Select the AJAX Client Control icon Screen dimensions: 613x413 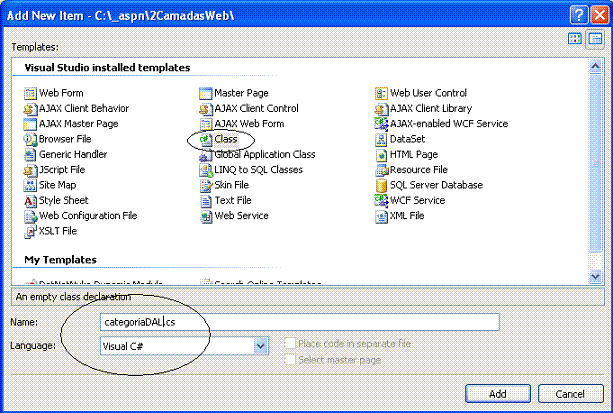pos(206,109)
